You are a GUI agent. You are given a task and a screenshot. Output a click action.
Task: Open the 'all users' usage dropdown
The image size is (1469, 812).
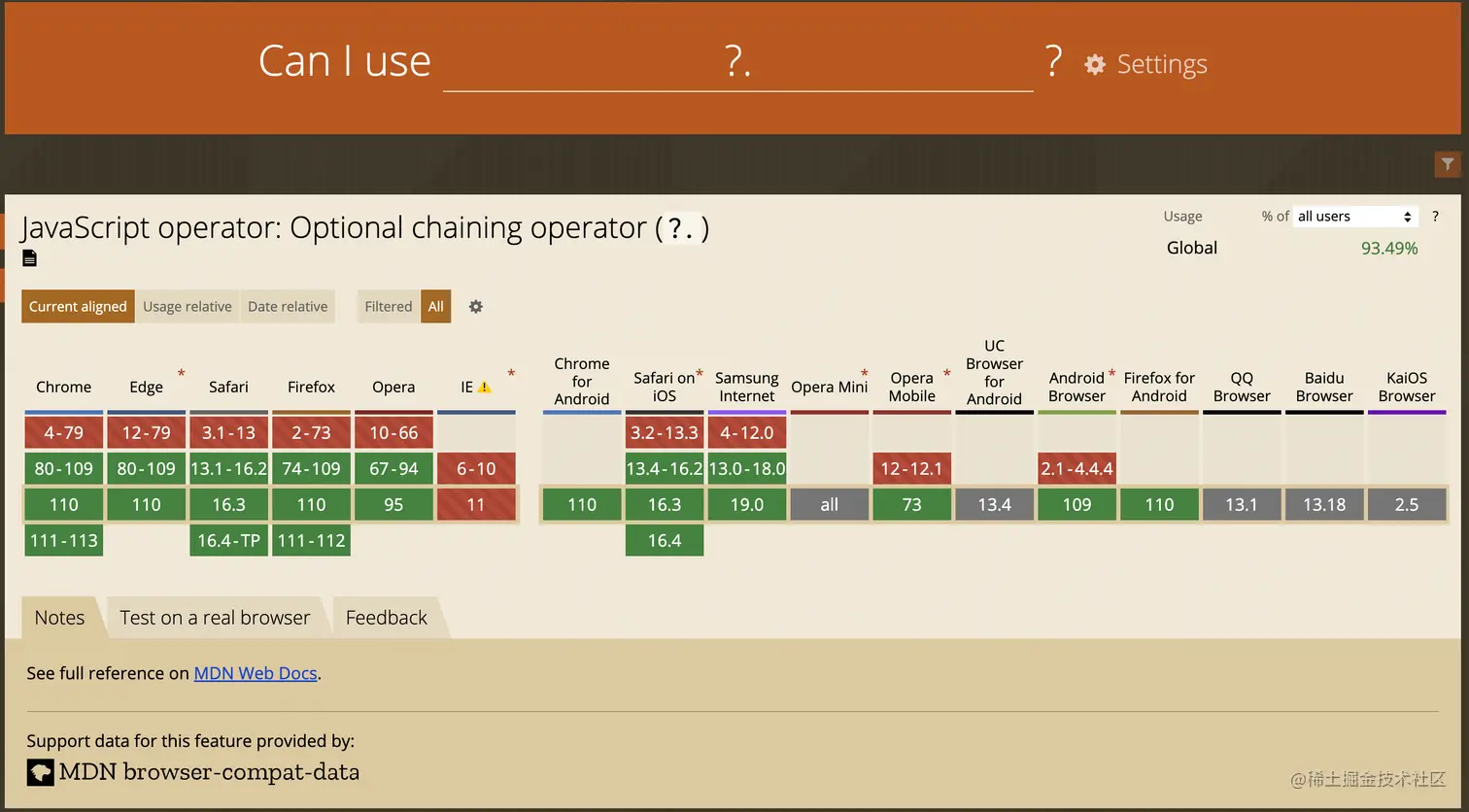[x=1355, y=216]
